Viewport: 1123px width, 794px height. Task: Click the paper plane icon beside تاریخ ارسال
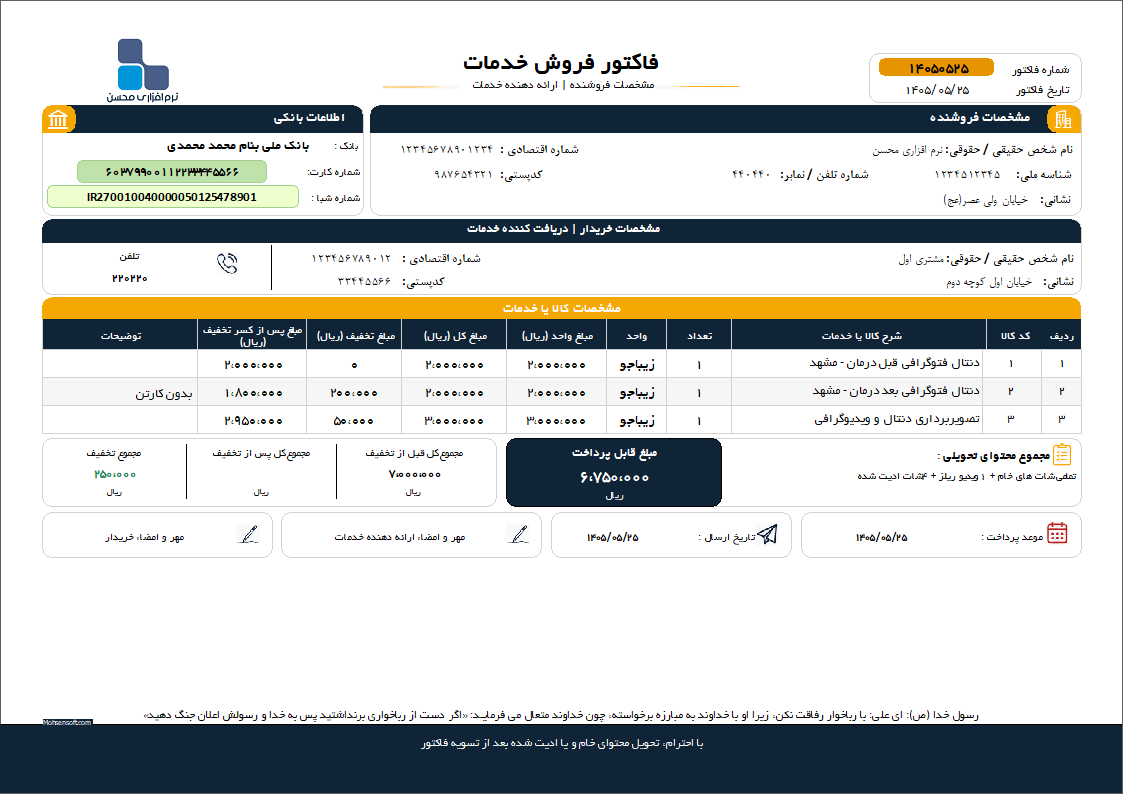(767, 534)
